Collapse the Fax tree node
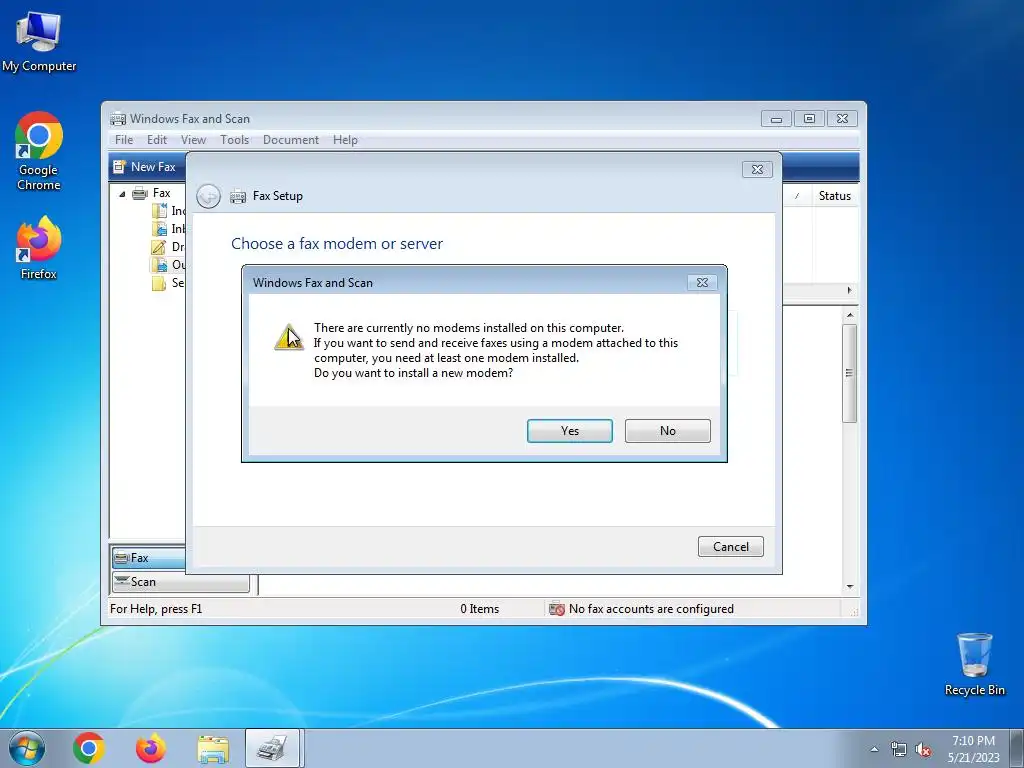1024x768 pixels. 122,193
